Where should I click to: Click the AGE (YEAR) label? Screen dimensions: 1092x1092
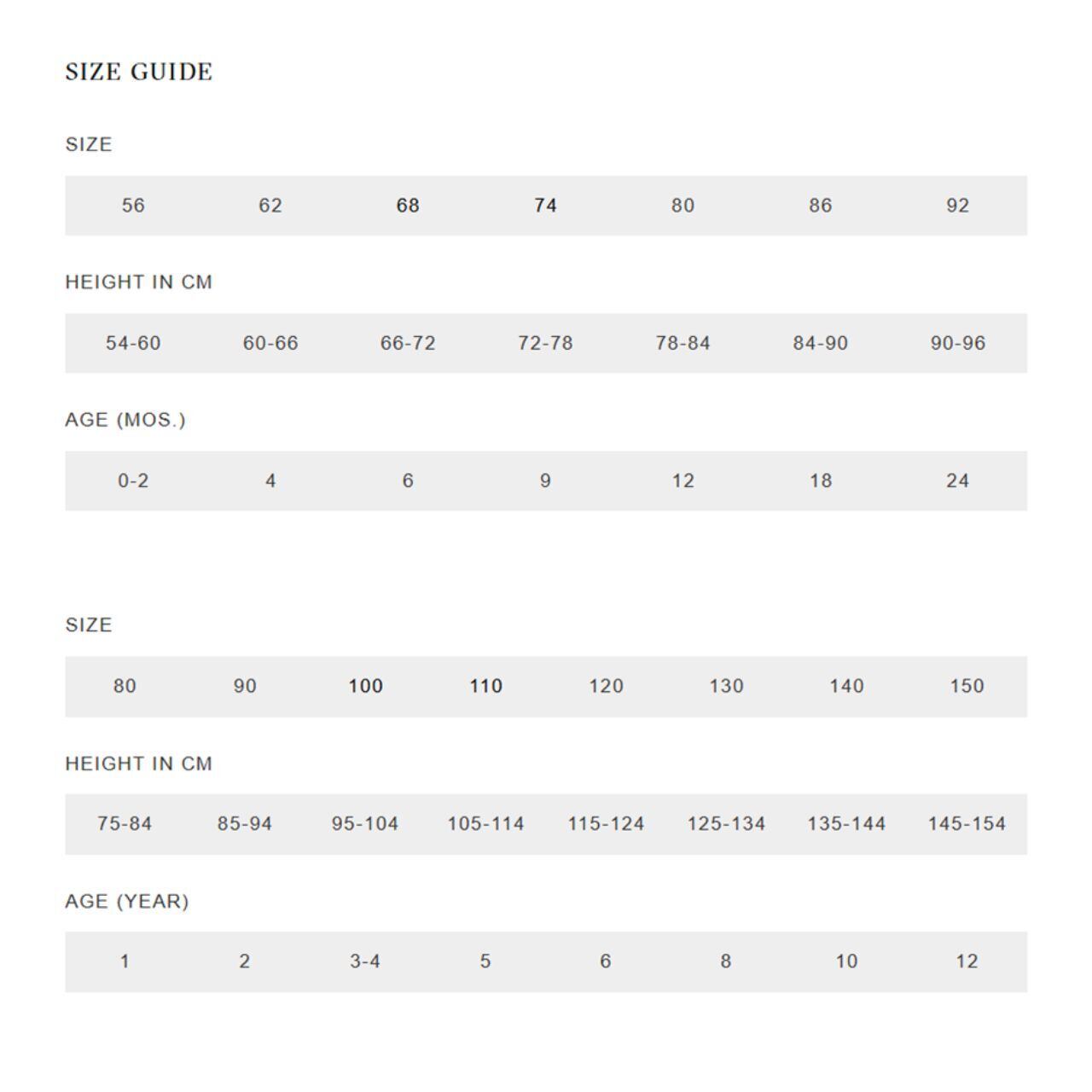pos(127,902)
